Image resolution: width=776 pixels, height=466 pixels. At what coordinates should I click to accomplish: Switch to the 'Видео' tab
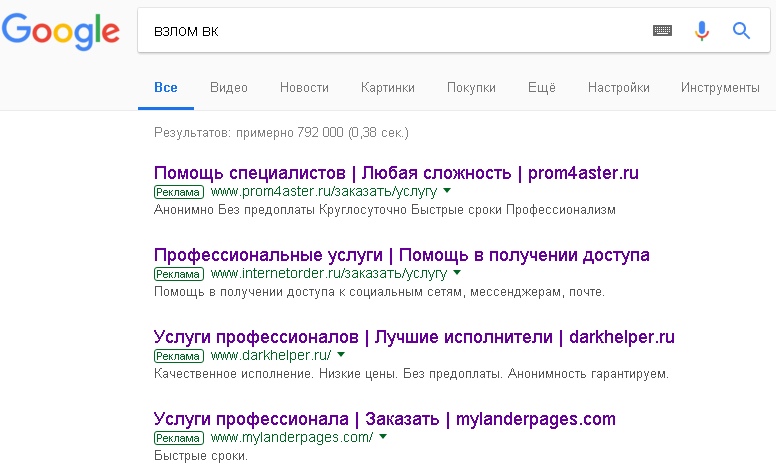229,88
